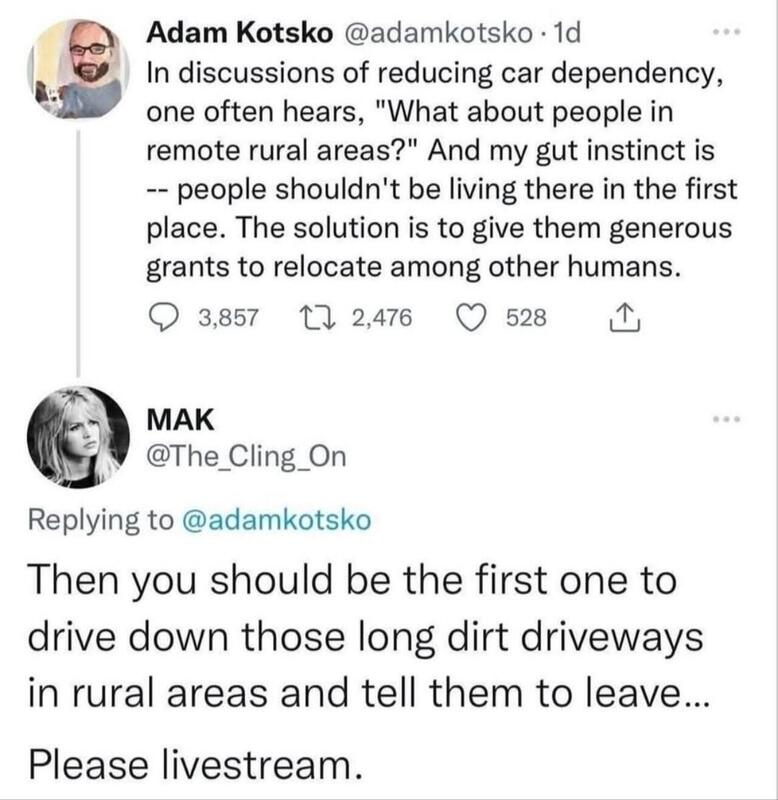Click the reply text about long dirt driveways
The width and height of the screenshot is (778, 800).
click(x=370, y=638)
